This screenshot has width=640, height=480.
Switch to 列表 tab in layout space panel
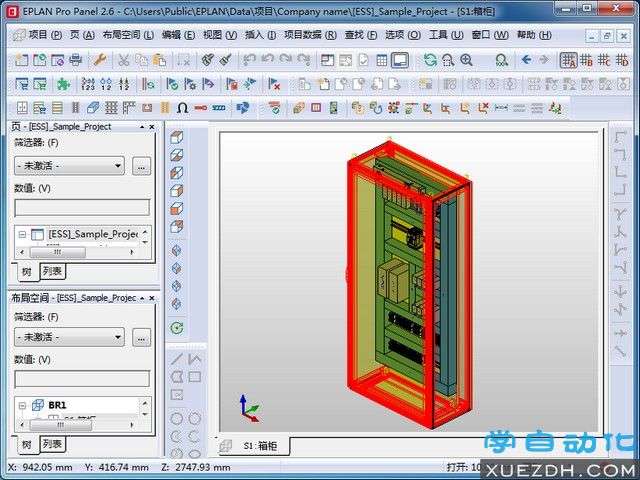coord(52,444)
